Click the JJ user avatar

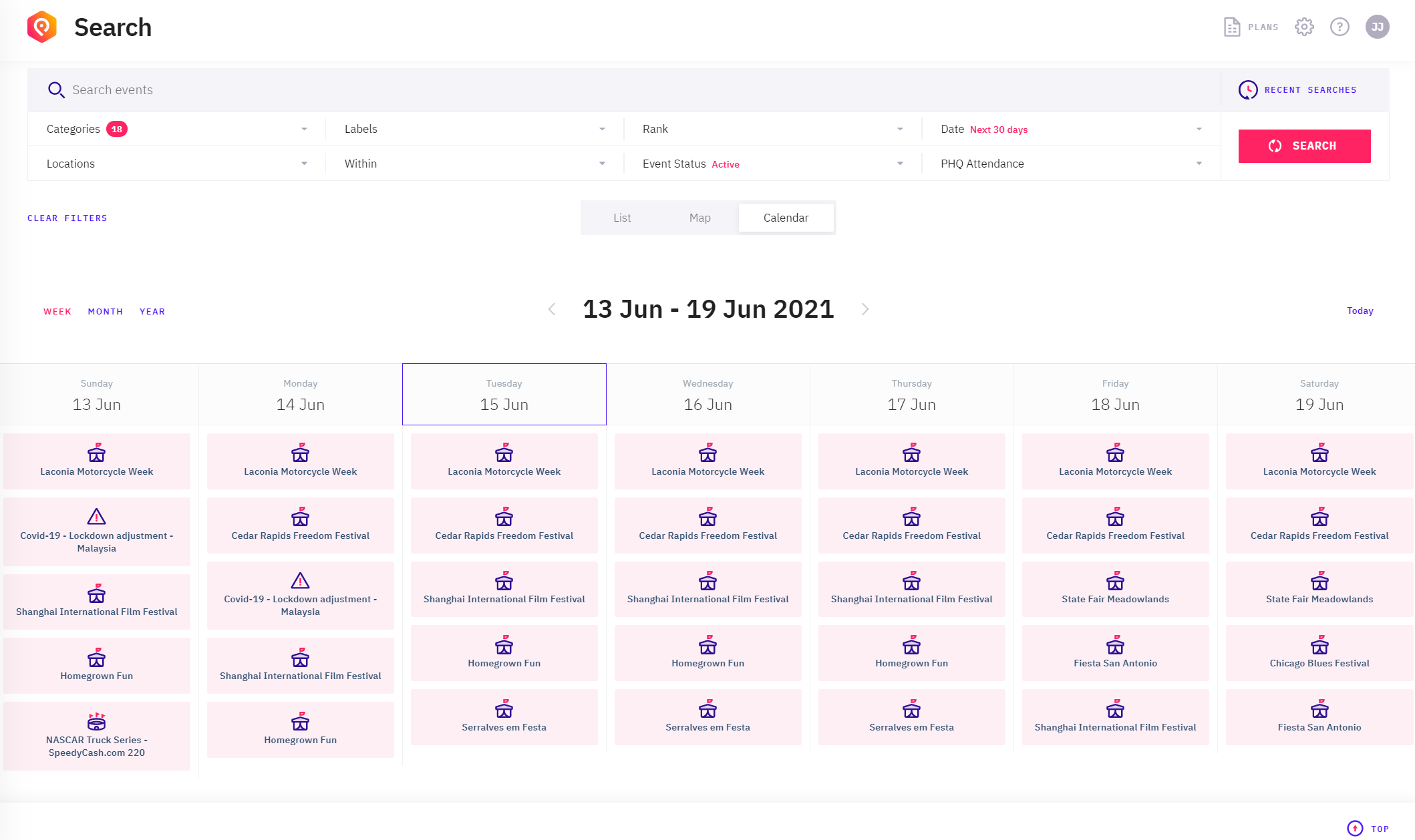click(x=1377, y=27)
